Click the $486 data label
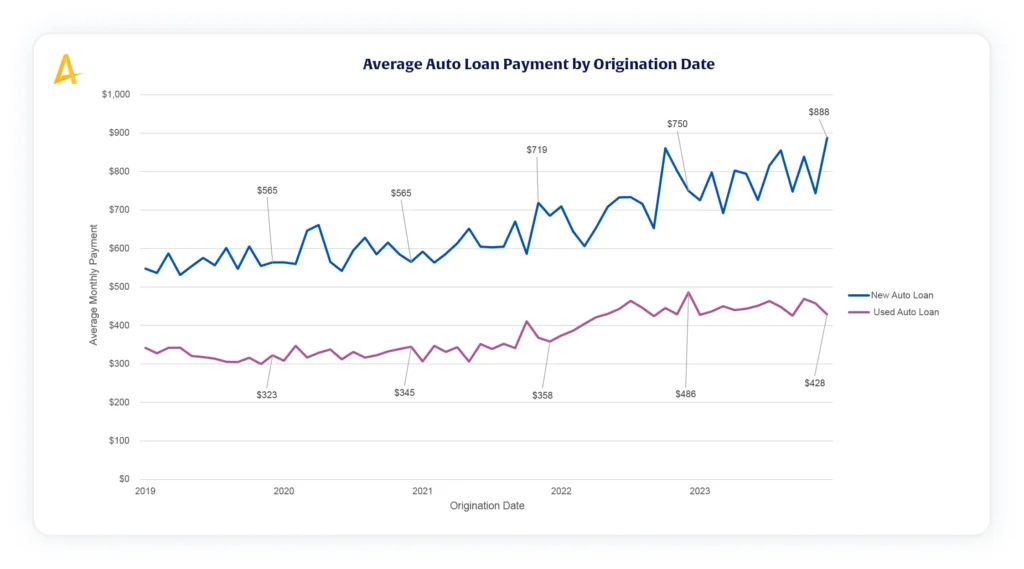This screenshot has width=1024, height=569. [685, 395]
